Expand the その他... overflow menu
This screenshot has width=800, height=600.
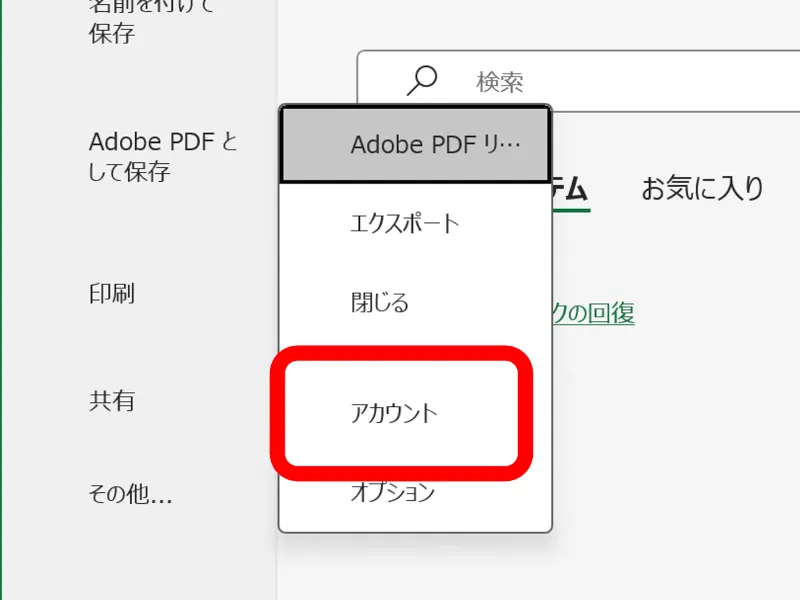(x=131, y=494)
